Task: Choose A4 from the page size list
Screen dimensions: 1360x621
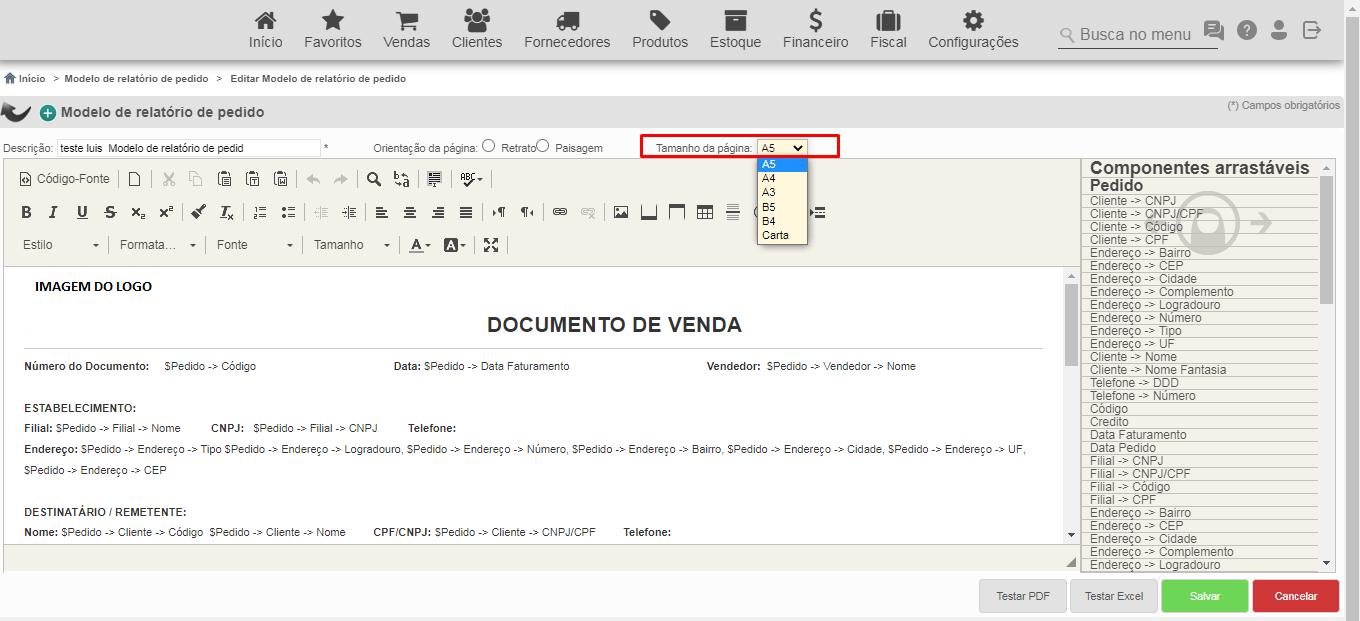Action: (x=782, y=178)
